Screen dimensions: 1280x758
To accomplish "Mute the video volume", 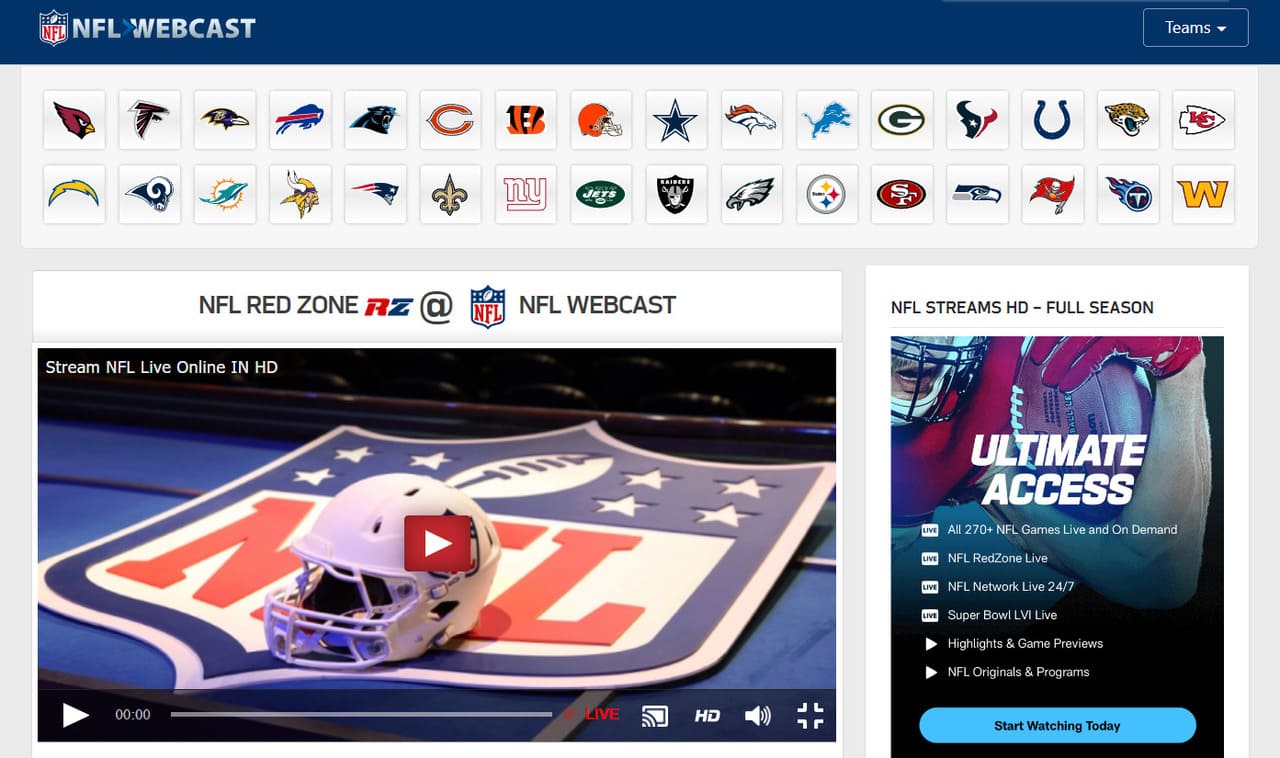I will [x=758, y=715].
